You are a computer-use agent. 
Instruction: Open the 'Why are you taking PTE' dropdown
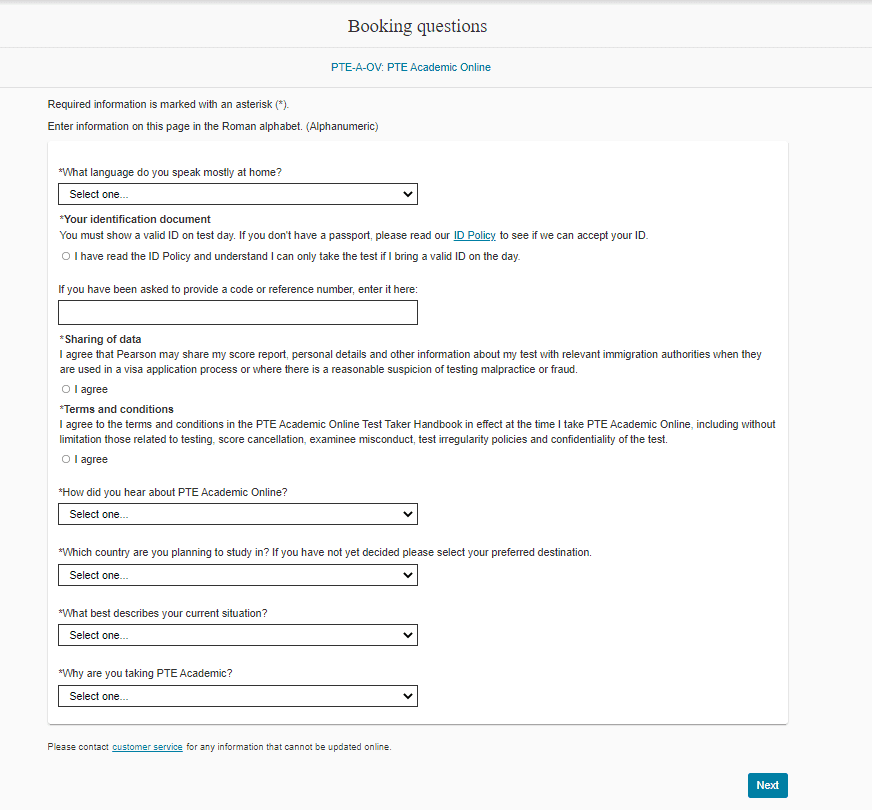[x=237, y=696]
